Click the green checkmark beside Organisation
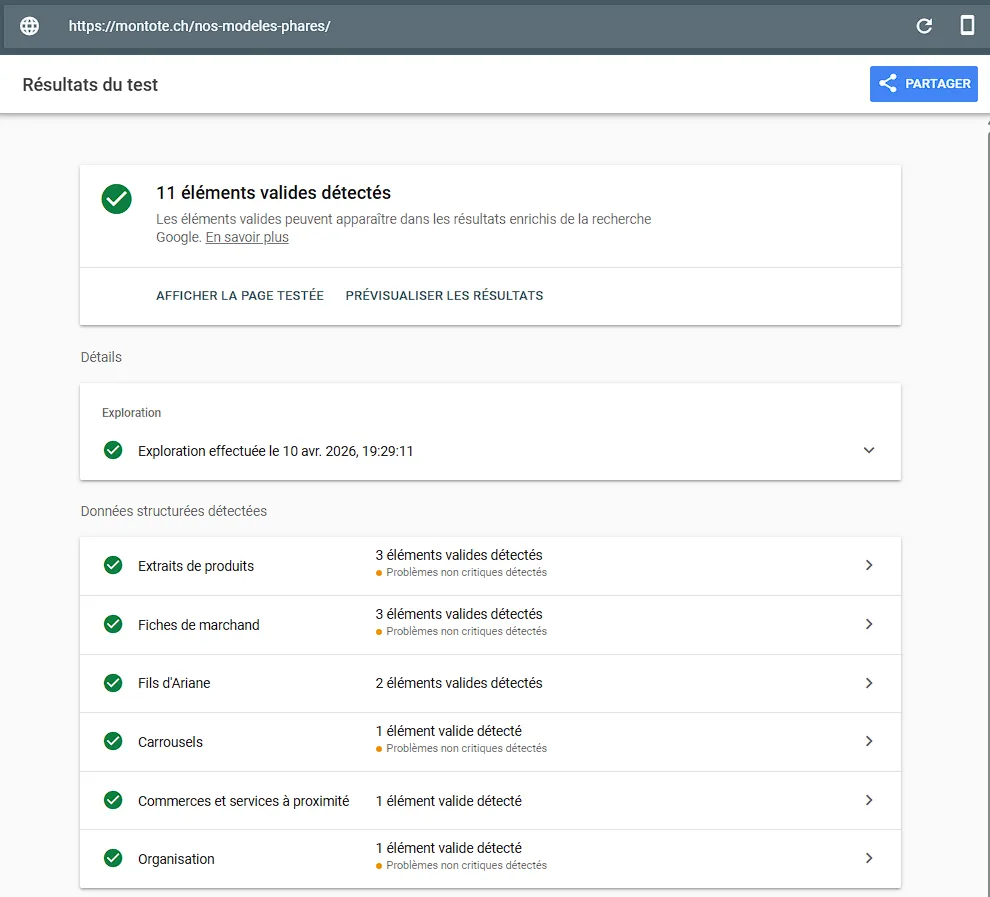 (x=114, y=858)
